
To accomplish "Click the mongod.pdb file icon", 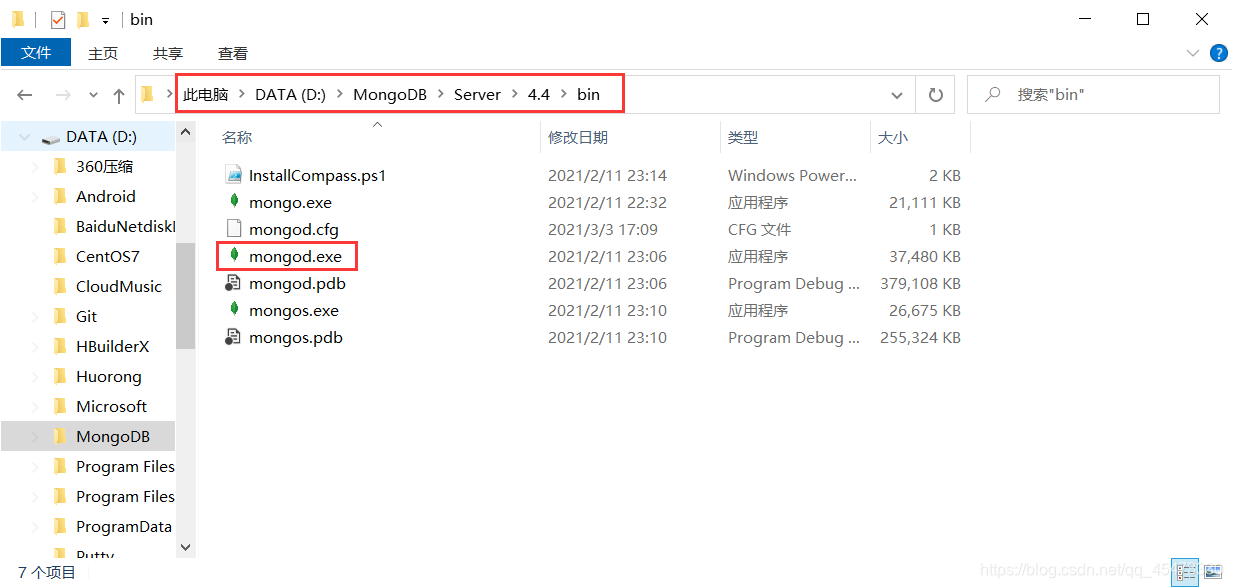I will tap(234, 283).
